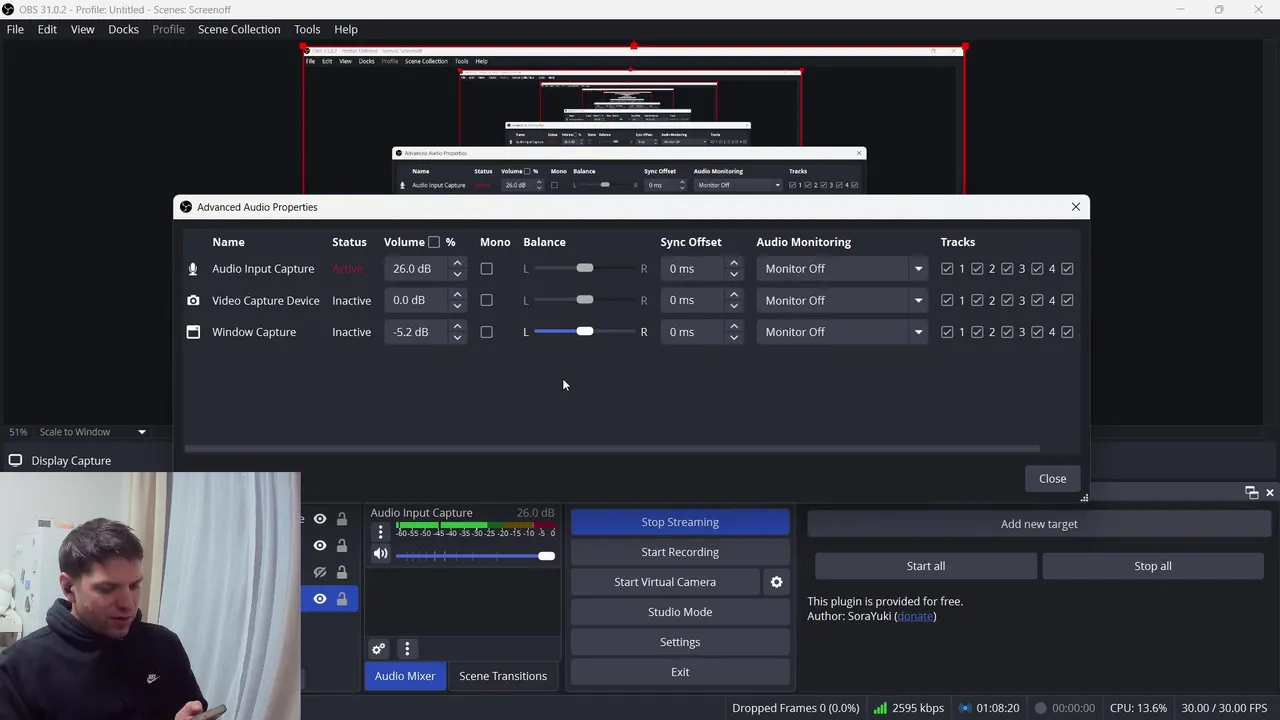Click the 'Dropped Frames 0 (0.0%)' status text
The image size is (1280, 720).
[x=796, y=708]
